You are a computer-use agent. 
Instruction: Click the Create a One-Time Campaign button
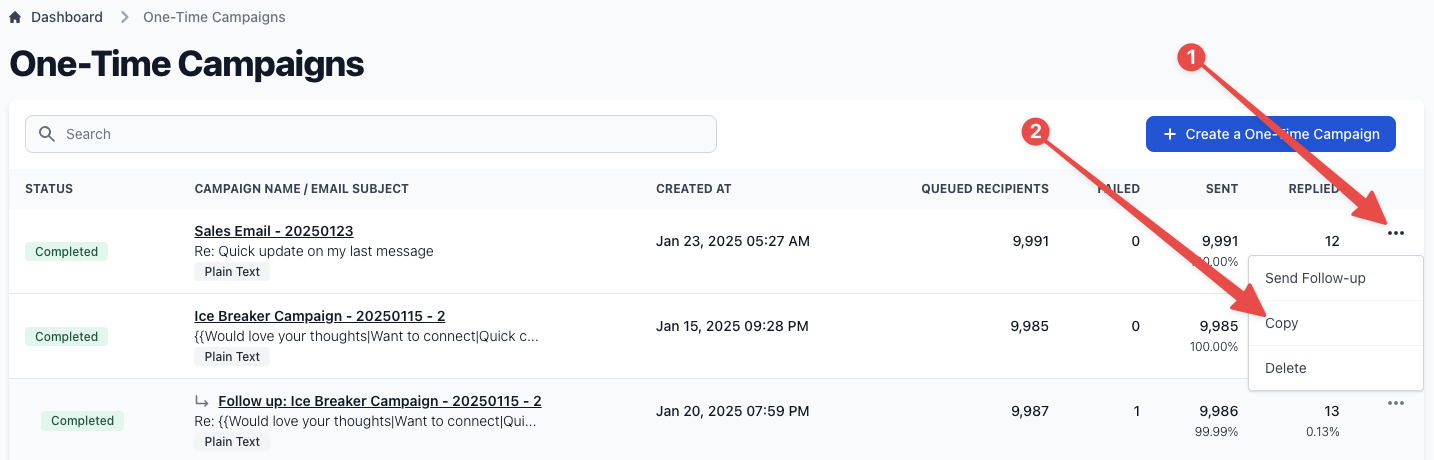pyautogui.click(x=1270, y=134)
